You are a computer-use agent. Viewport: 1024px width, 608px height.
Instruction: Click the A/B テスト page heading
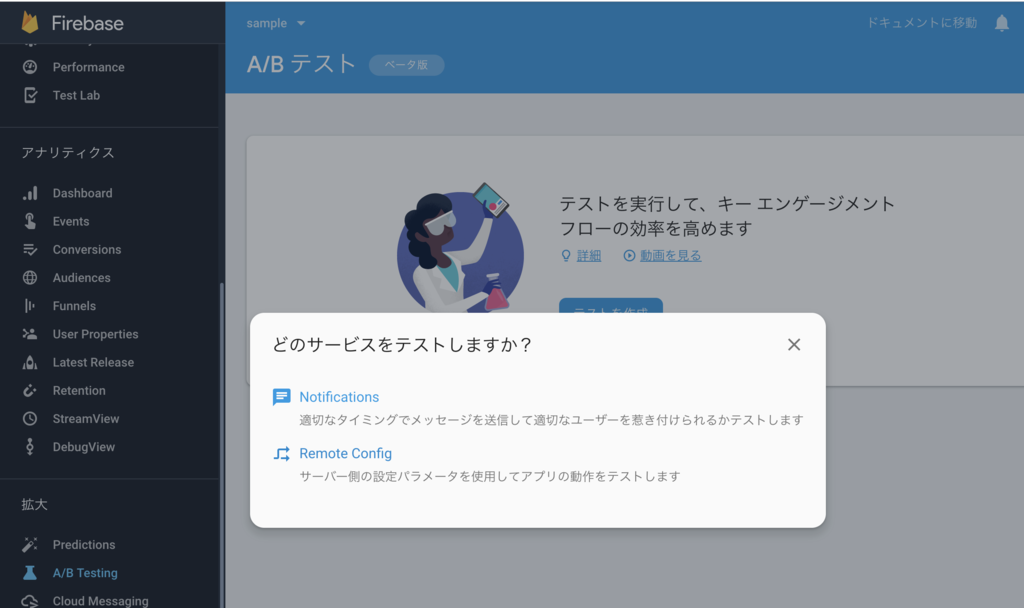coord(302,64)
